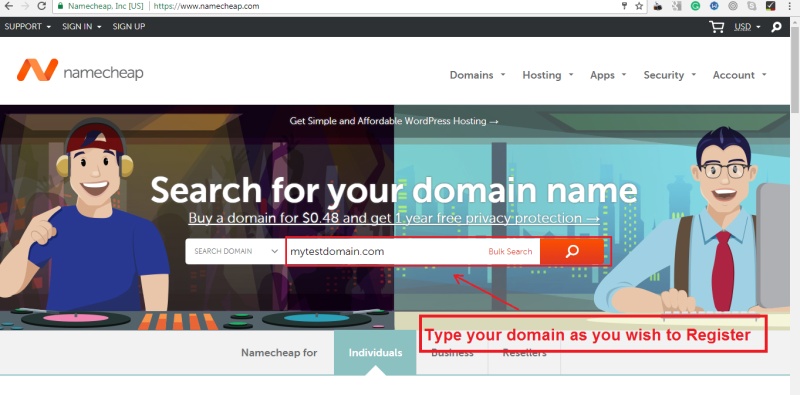Open the shopping cart icon
This screenshot has width=800, height=395.
716,27
